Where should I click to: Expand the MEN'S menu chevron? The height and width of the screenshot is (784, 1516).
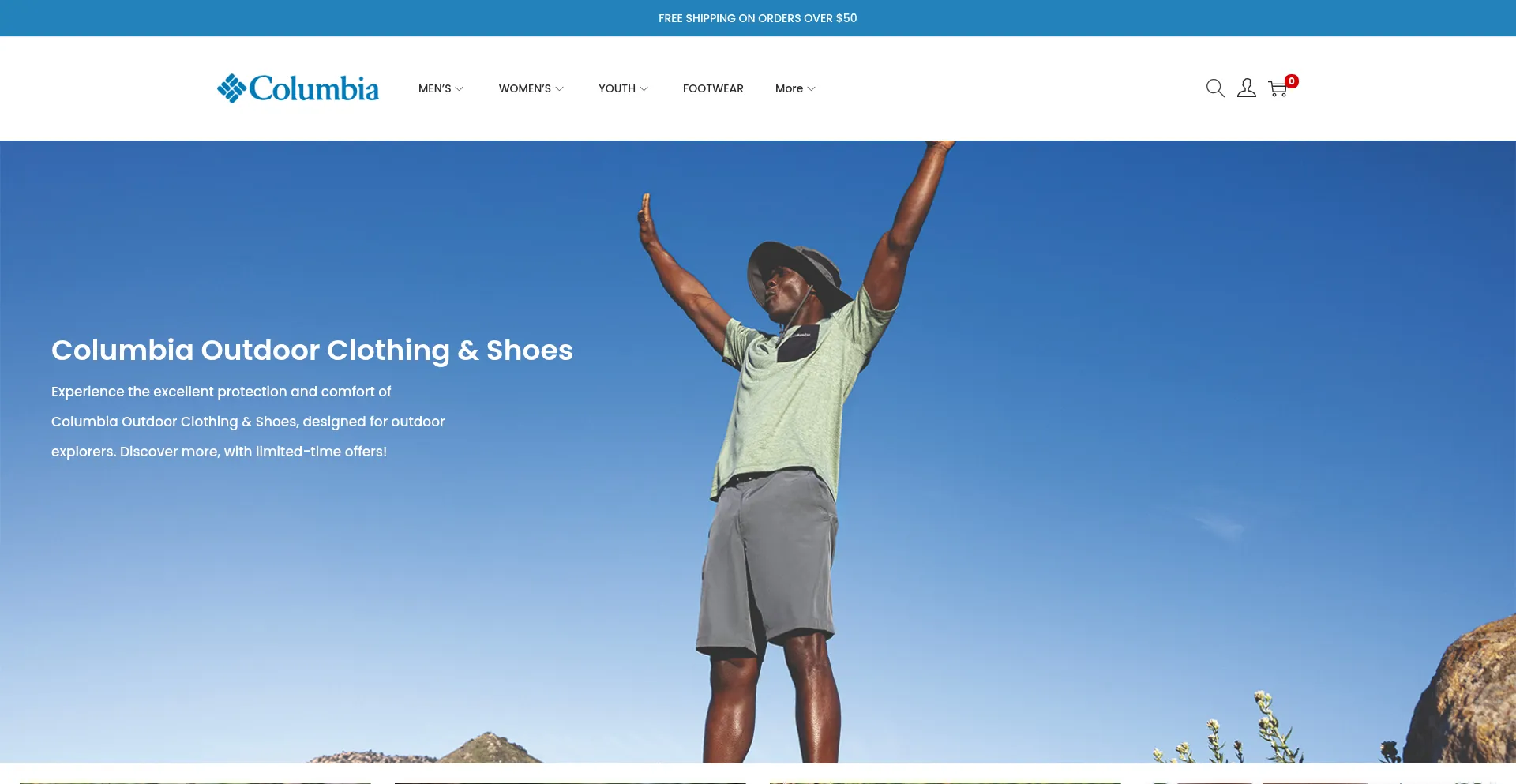pyautogui.click(x=460, y=89)
